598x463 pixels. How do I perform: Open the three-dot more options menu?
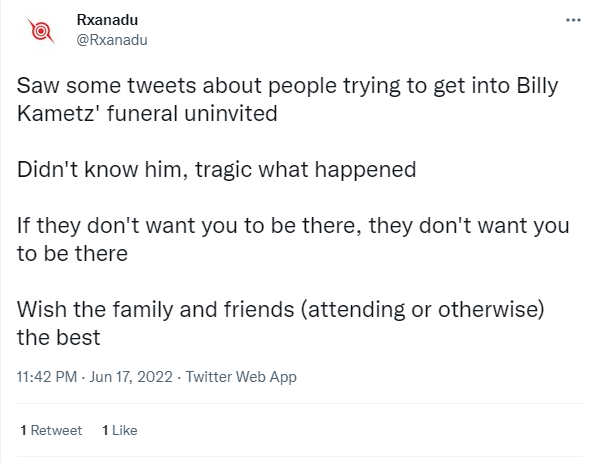pos(573,20)
